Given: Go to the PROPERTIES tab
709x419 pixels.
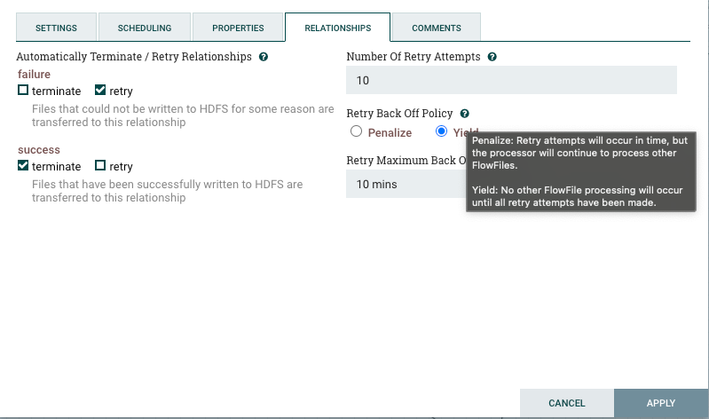Looking at the screenshot, I should 238,28.
